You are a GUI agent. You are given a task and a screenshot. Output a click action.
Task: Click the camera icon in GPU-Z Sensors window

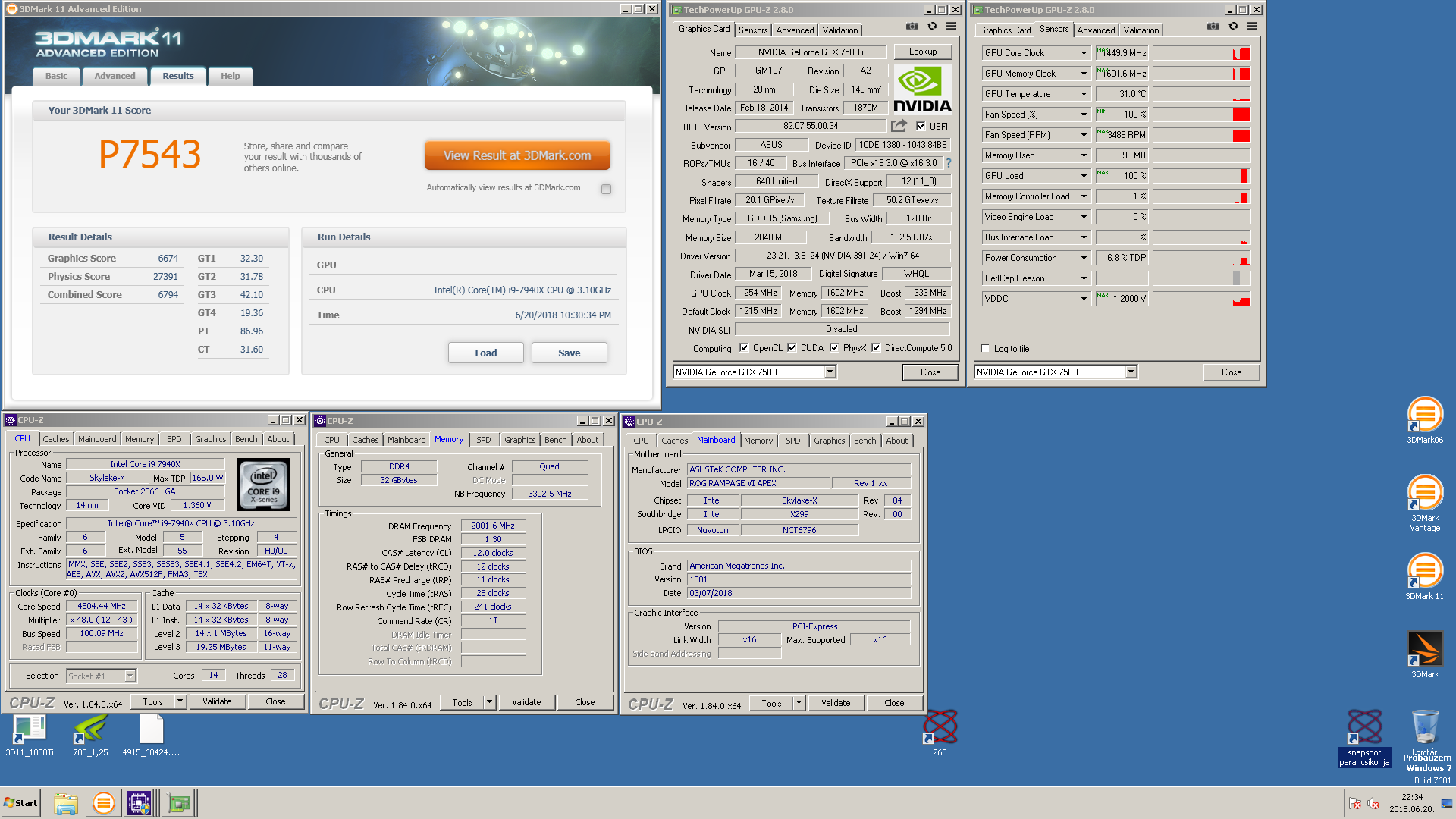1213,27
